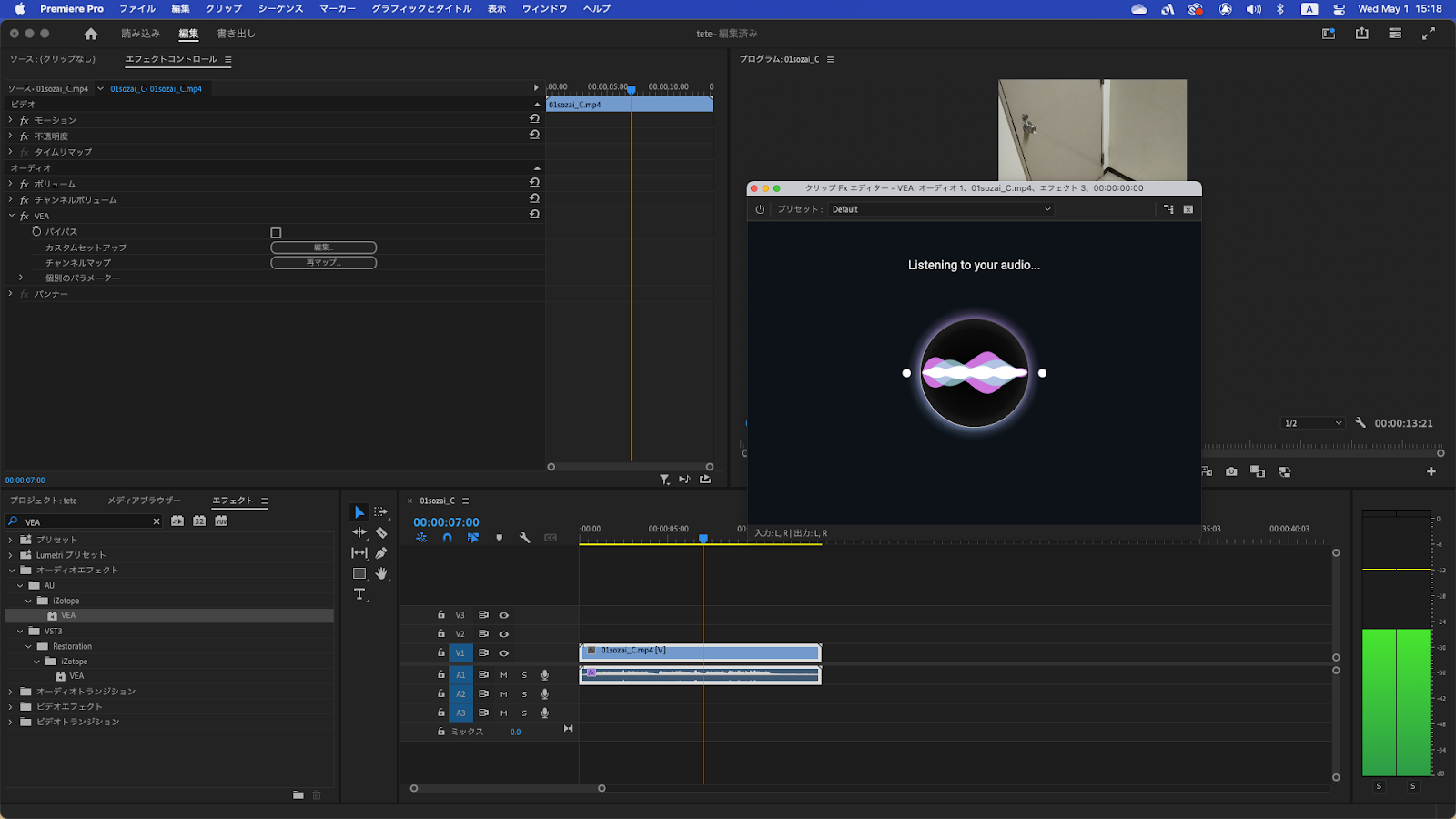Click the Export Frame camera icon
Image resolution: width=1456 pixels, height=819 pixels.
click(1231, 471)
